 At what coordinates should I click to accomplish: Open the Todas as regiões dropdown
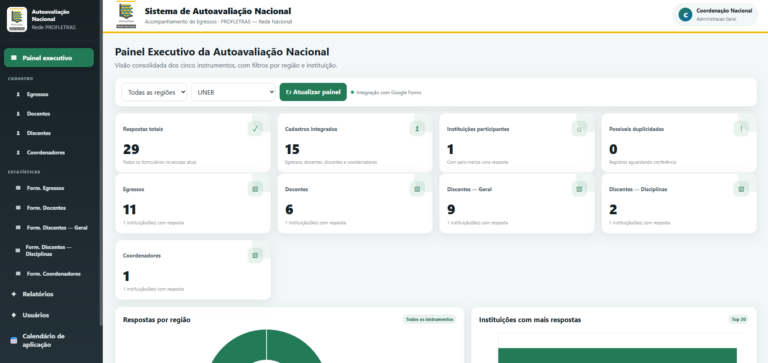pyautogui.click(x=154, y=92)
